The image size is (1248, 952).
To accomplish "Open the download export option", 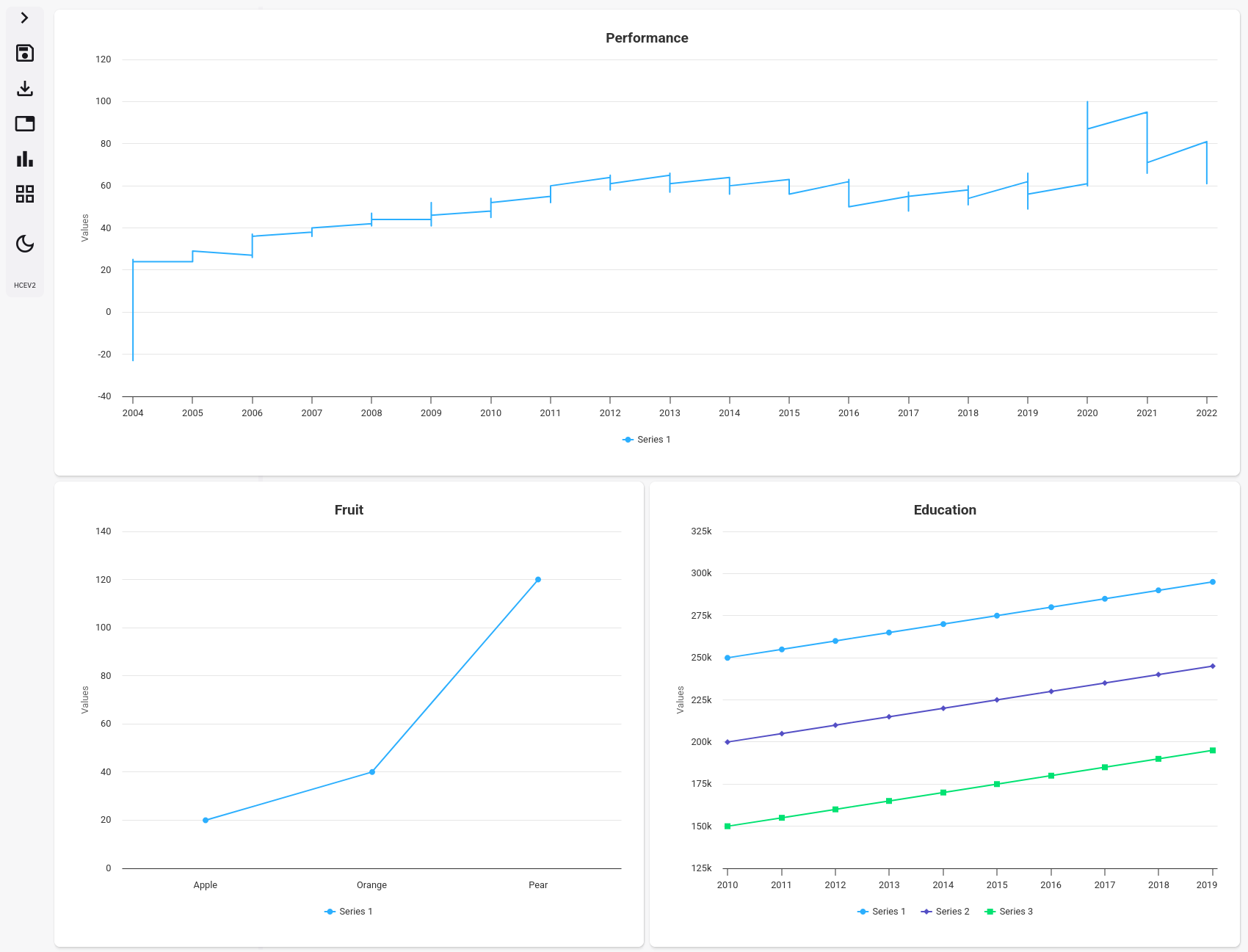I will click(x=25, y=88).
